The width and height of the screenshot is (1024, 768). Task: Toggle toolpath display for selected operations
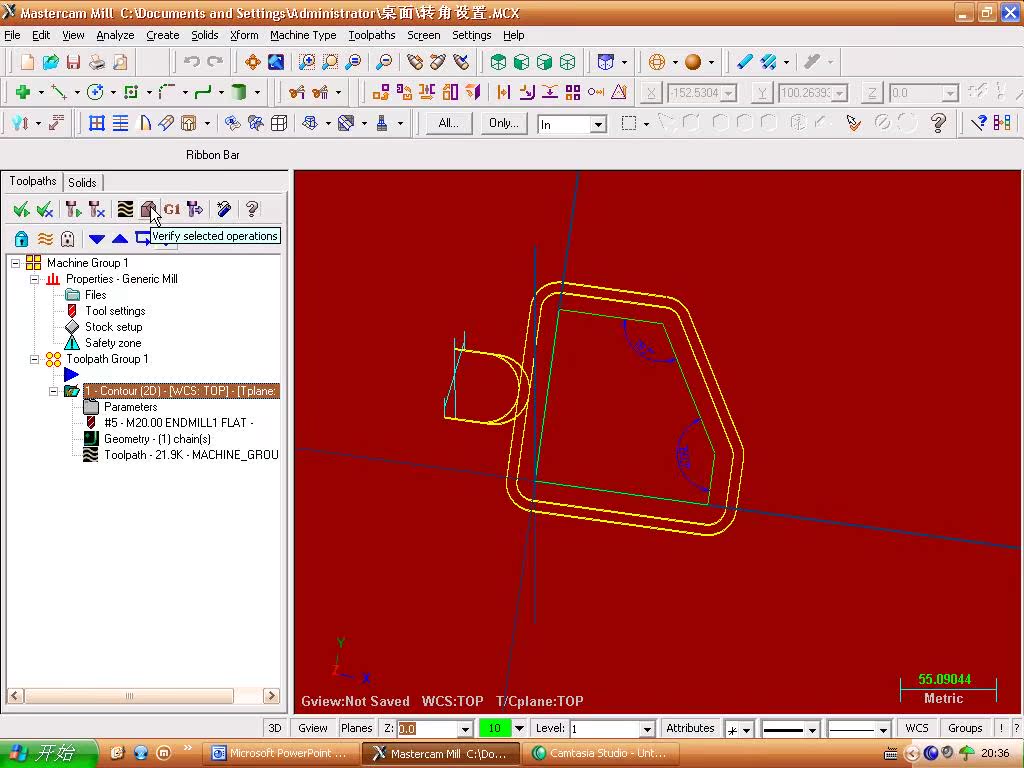pyautogui.click(x=45, y=238)
